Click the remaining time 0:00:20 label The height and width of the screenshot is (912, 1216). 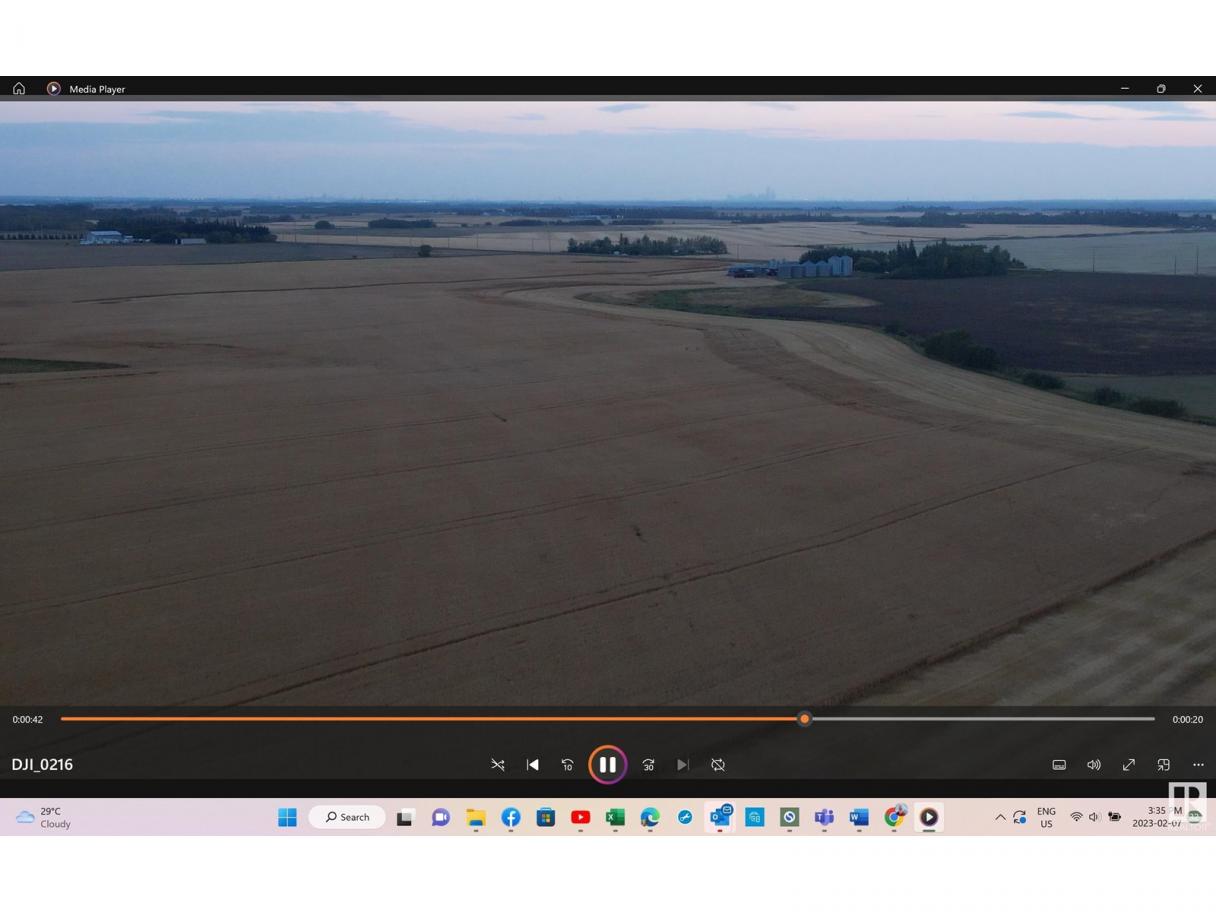point(1187,720)
